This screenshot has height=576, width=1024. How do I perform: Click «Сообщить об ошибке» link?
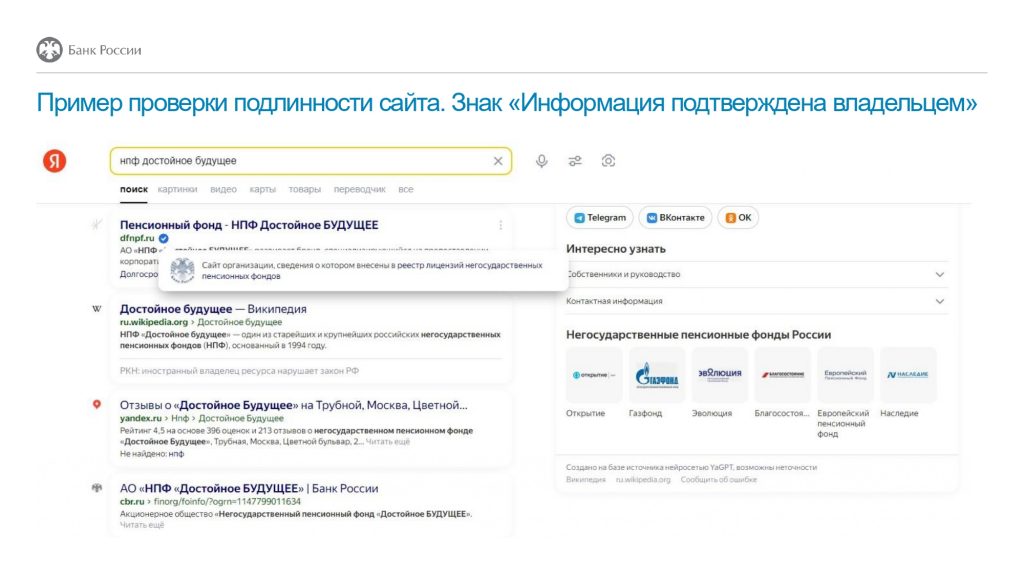718,479
